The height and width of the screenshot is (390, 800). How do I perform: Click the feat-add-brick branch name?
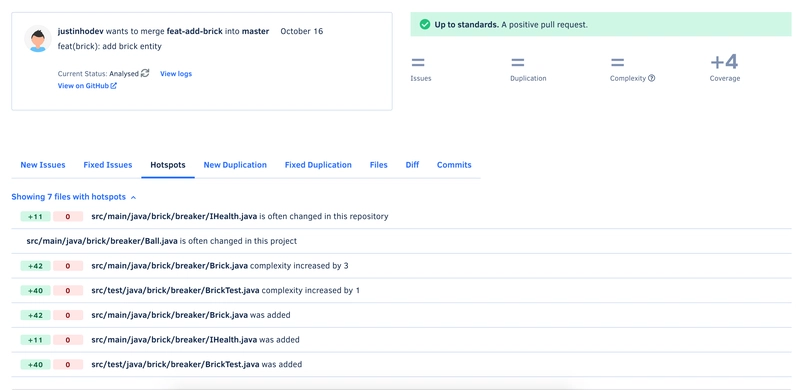(194, 31)
